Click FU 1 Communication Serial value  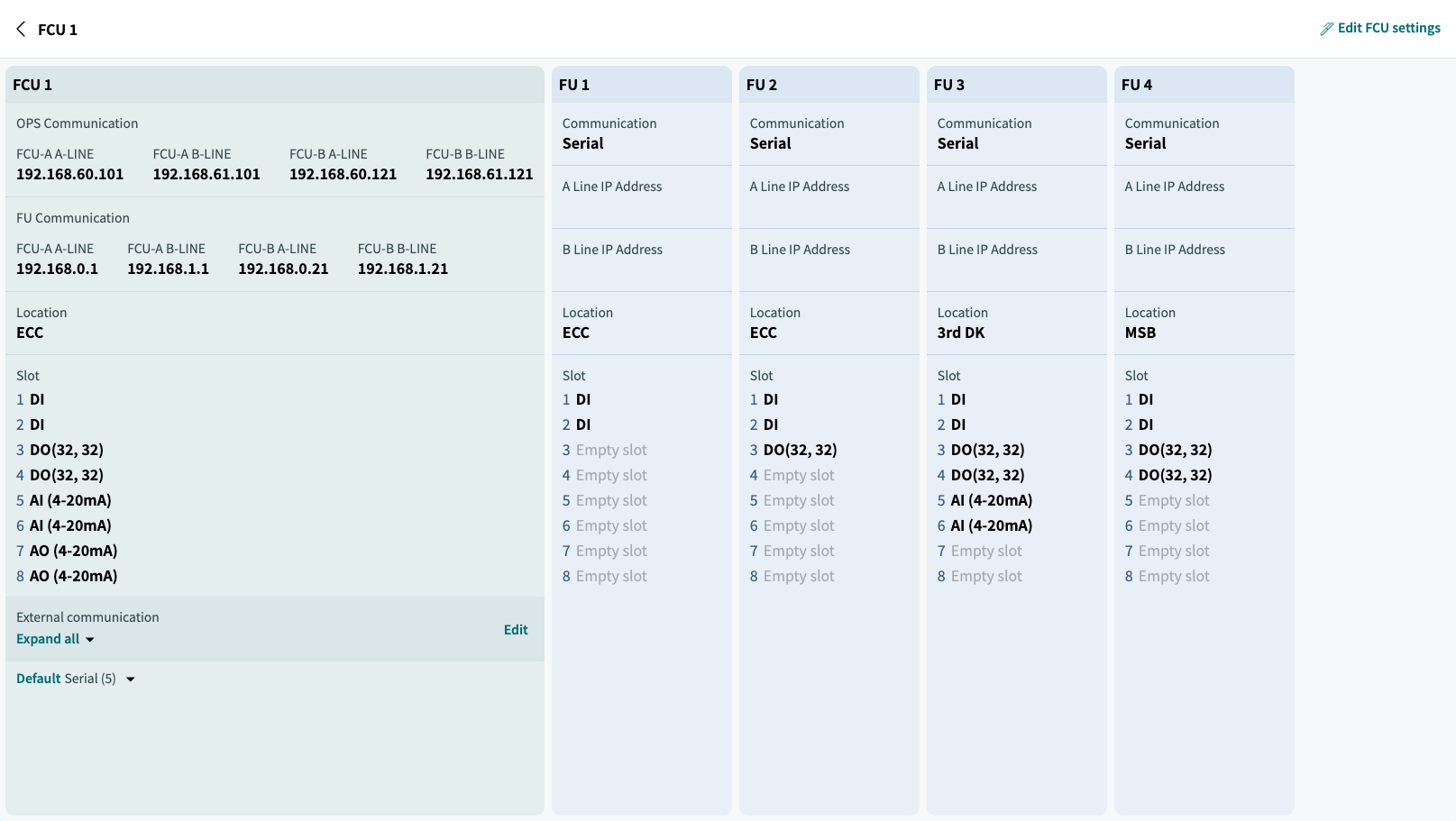point(583,143)
